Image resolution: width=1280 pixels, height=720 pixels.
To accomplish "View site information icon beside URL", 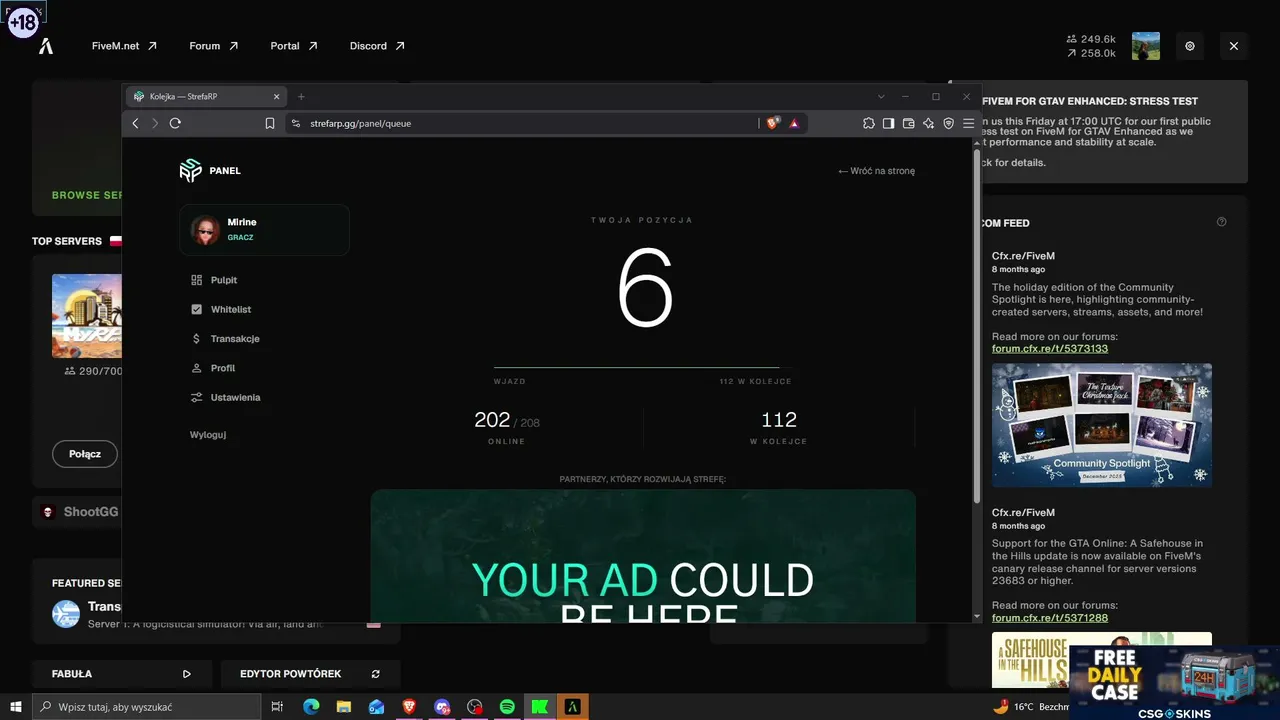I will click(x=295, y=123).
